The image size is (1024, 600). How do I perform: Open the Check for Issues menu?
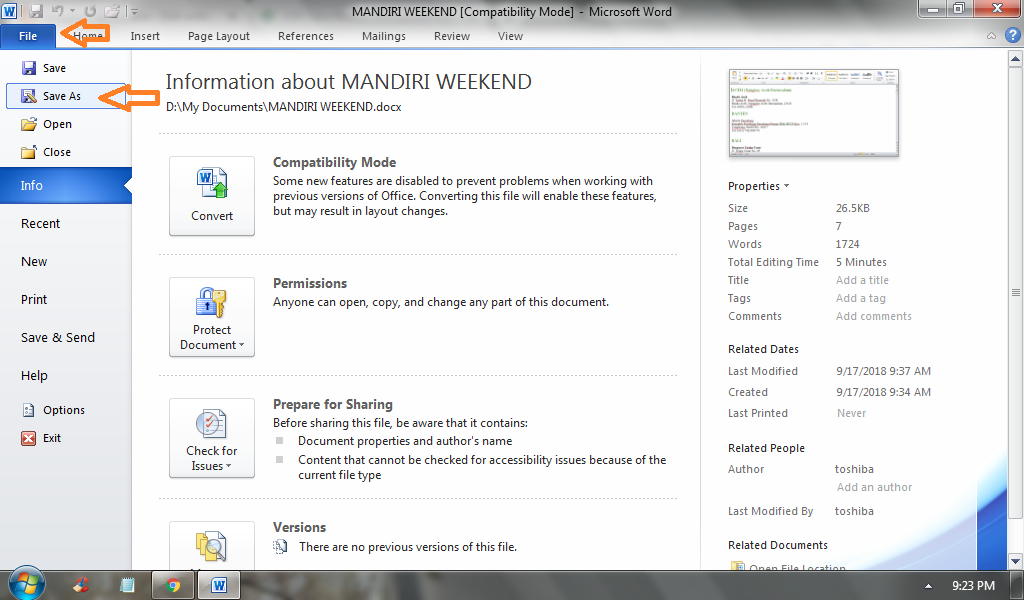212,437
